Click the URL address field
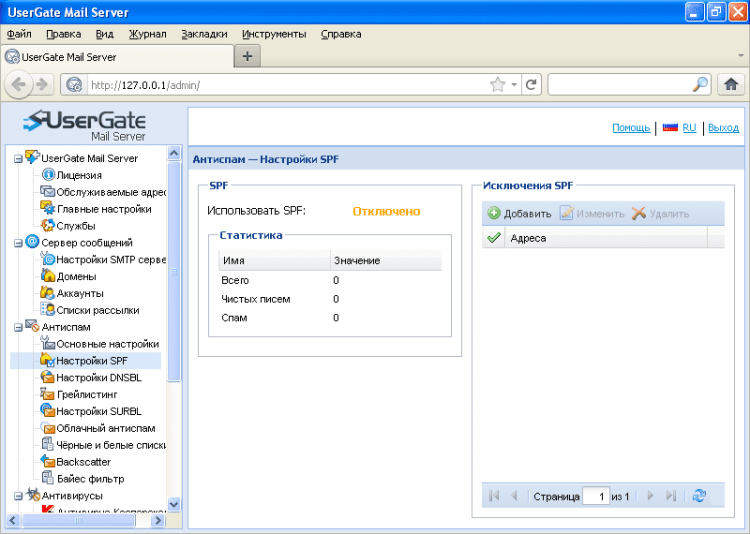The image size is (750, 534). point(287,85)
